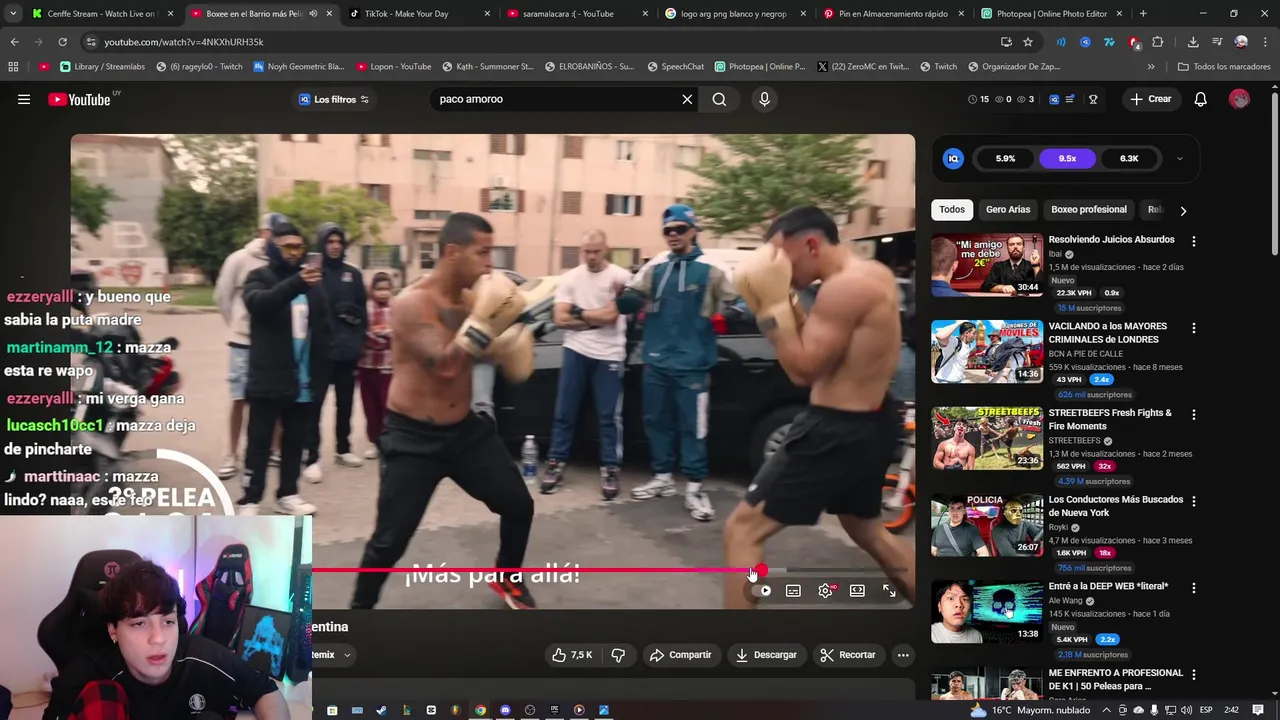The image size is (1280, 720).
Task: Open Chrome downloads icon
Action: coord(1193,42)
